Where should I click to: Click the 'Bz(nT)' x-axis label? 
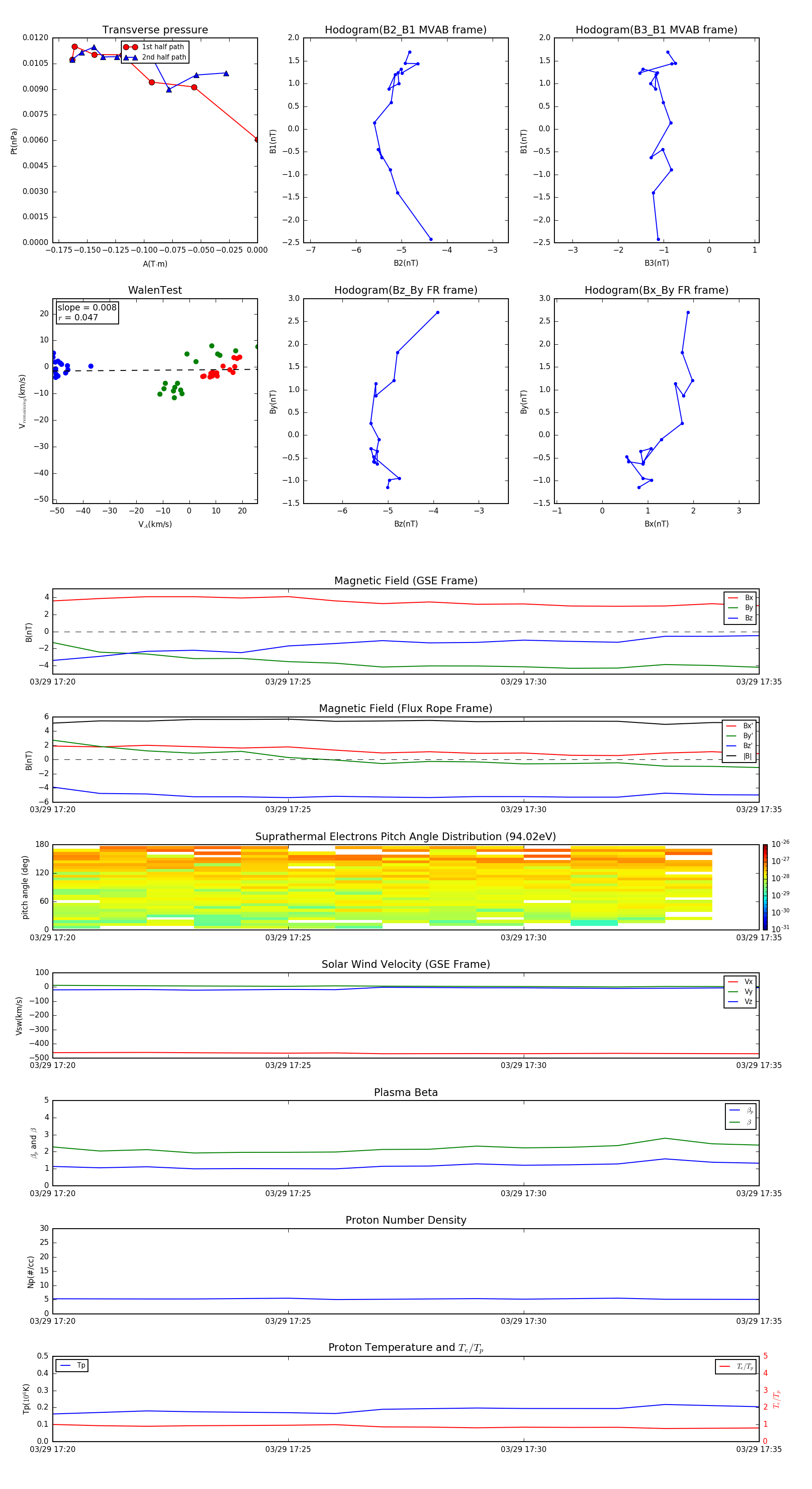[x=406, y=524]
